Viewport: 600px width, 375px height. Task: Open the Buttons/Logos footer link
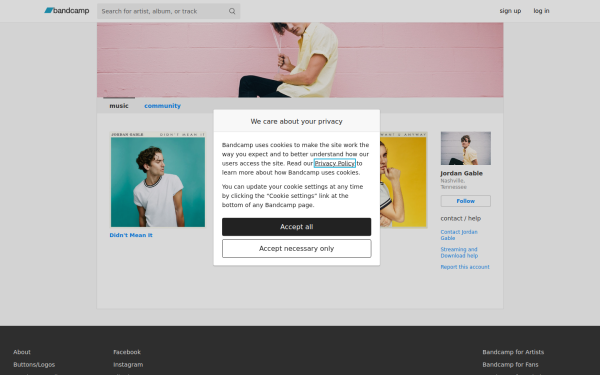(34, 365)
